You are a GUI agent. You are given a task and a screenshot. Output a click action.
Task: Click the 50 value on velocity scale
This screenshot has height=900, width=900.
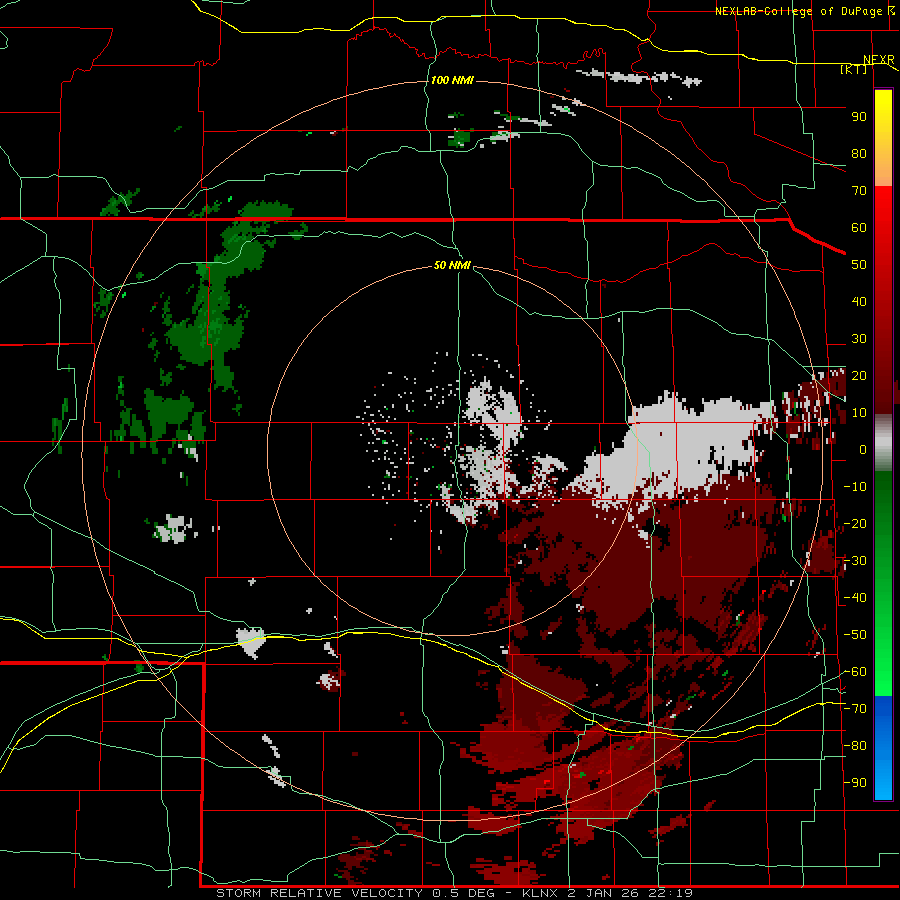point(859,265)
